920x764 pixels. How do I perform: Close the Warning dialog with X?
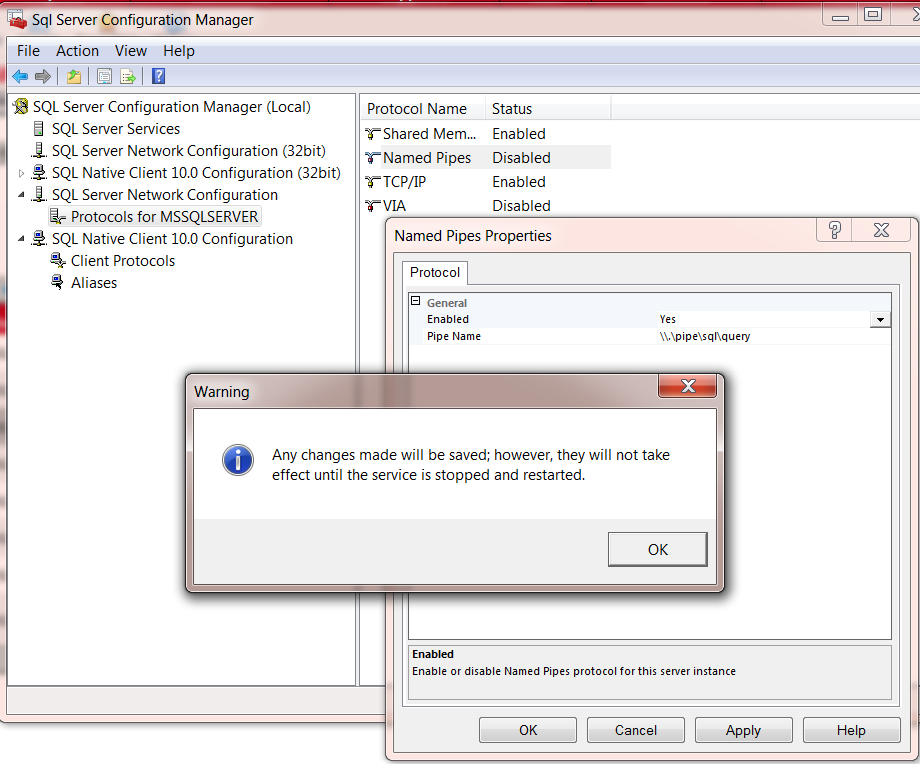point(688,386)
